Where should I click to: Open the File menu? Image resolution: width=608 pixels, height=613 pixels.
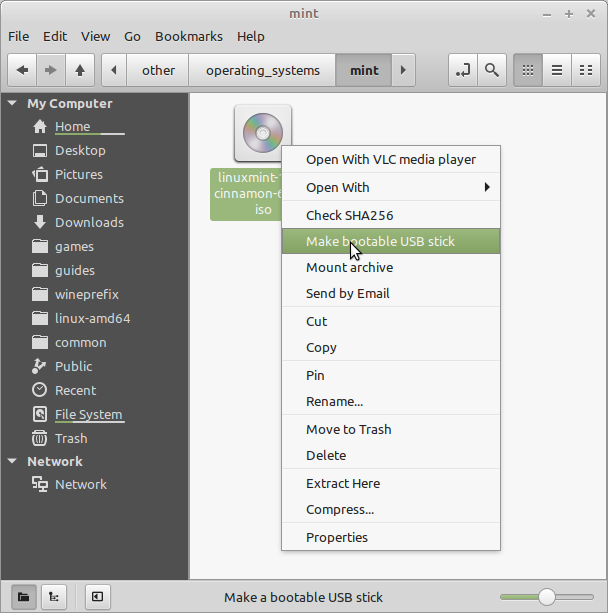(18, 36)
